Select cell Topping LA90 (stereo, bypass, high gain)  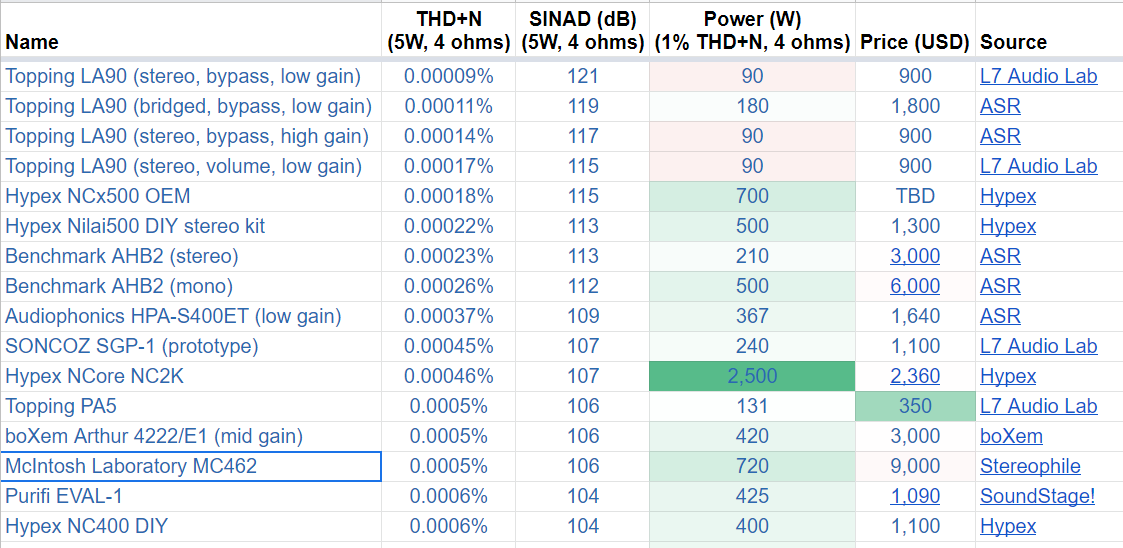pos(191,136)
